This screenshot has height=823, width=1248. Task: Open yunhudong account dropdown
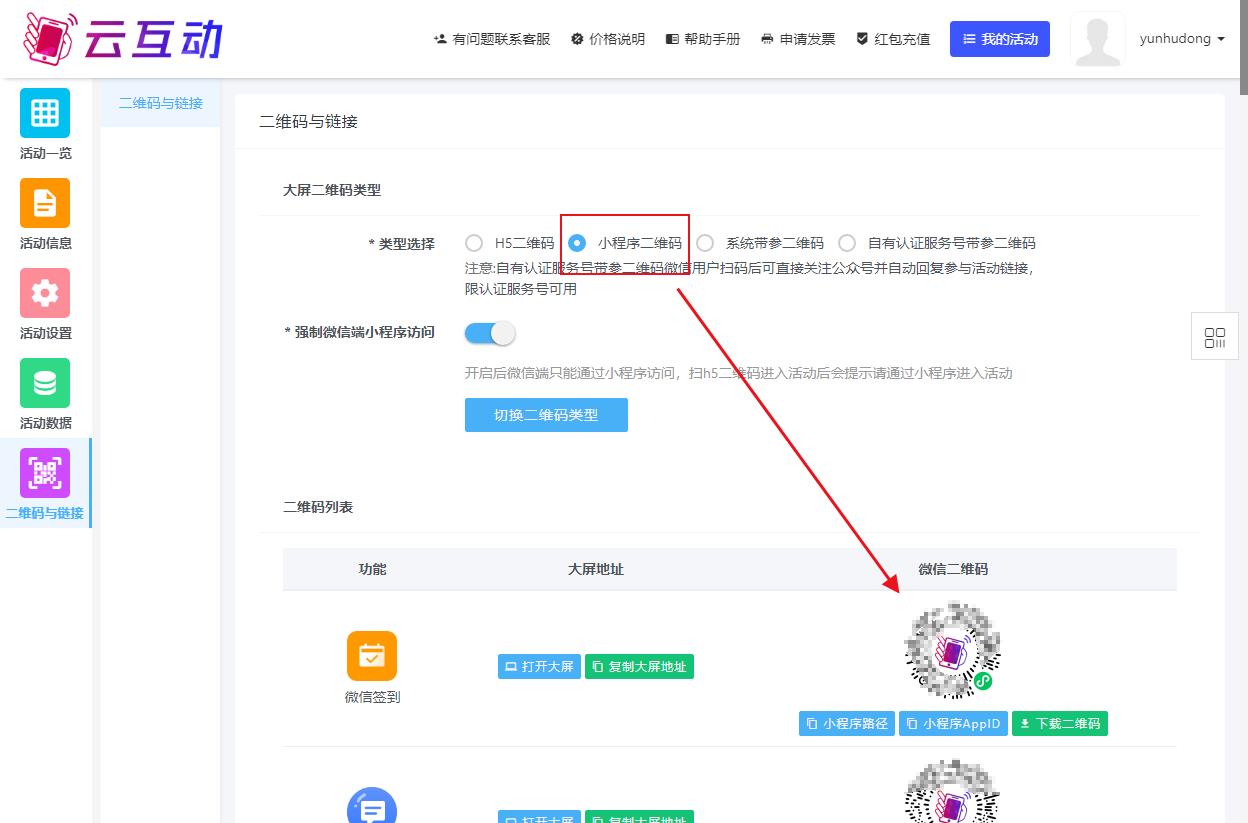(x=1182, y=39)
